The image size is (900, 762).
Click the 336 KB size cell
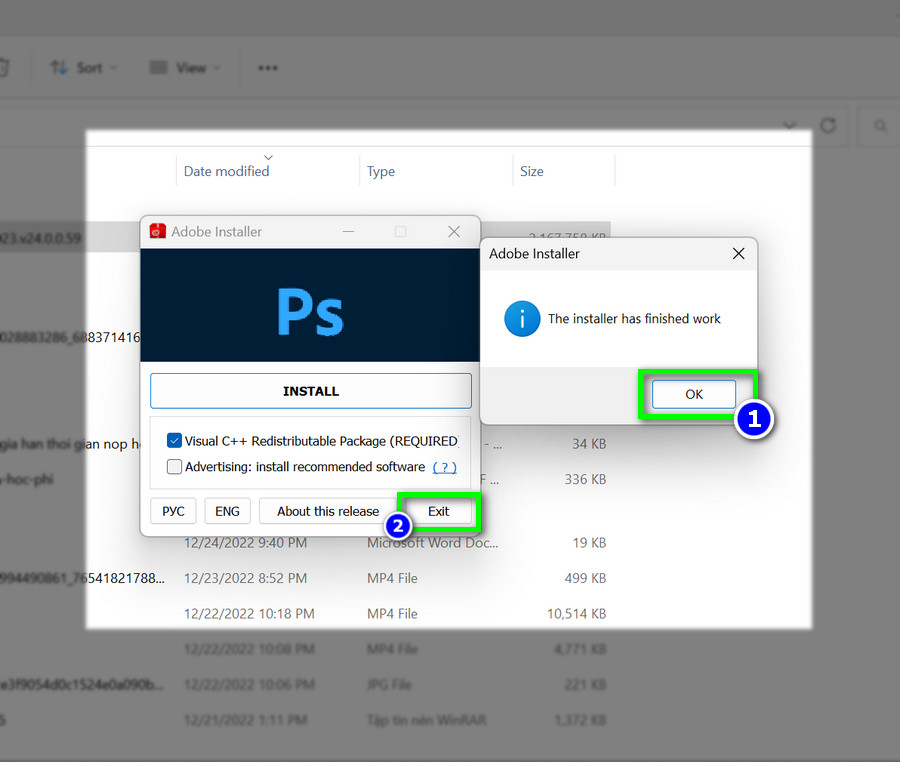click(585, 479)
